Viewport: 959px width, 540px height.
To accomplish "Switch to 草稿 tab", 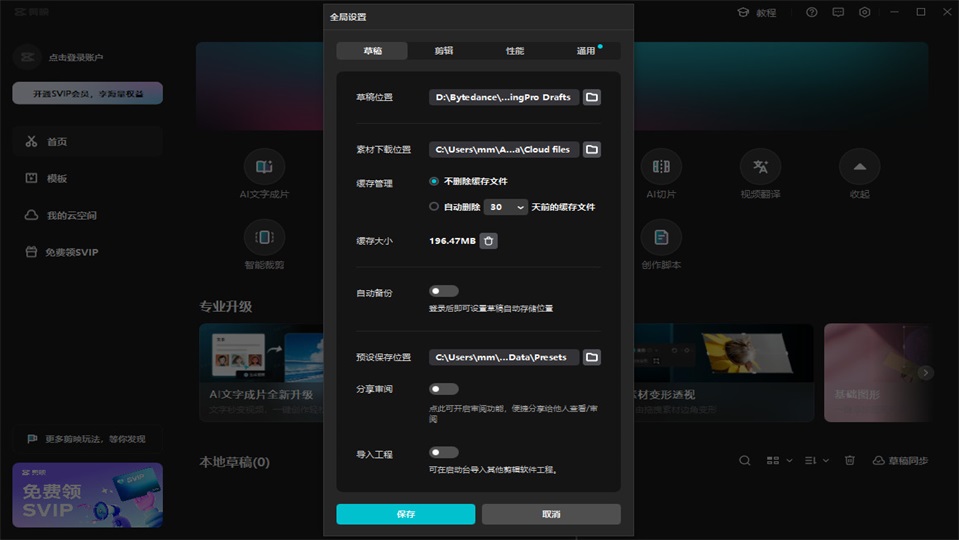I will click(372, 51).
